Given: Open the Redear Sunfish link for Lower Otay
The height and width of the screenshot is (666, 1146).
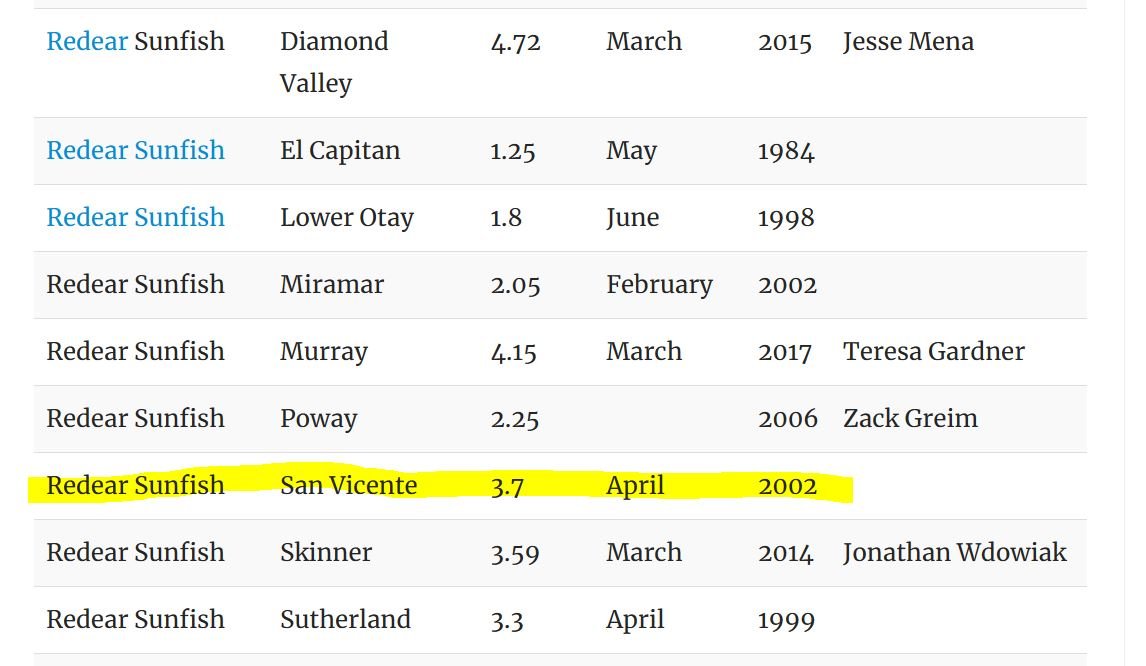Looking at the screenshot, I should coord(135,218).
